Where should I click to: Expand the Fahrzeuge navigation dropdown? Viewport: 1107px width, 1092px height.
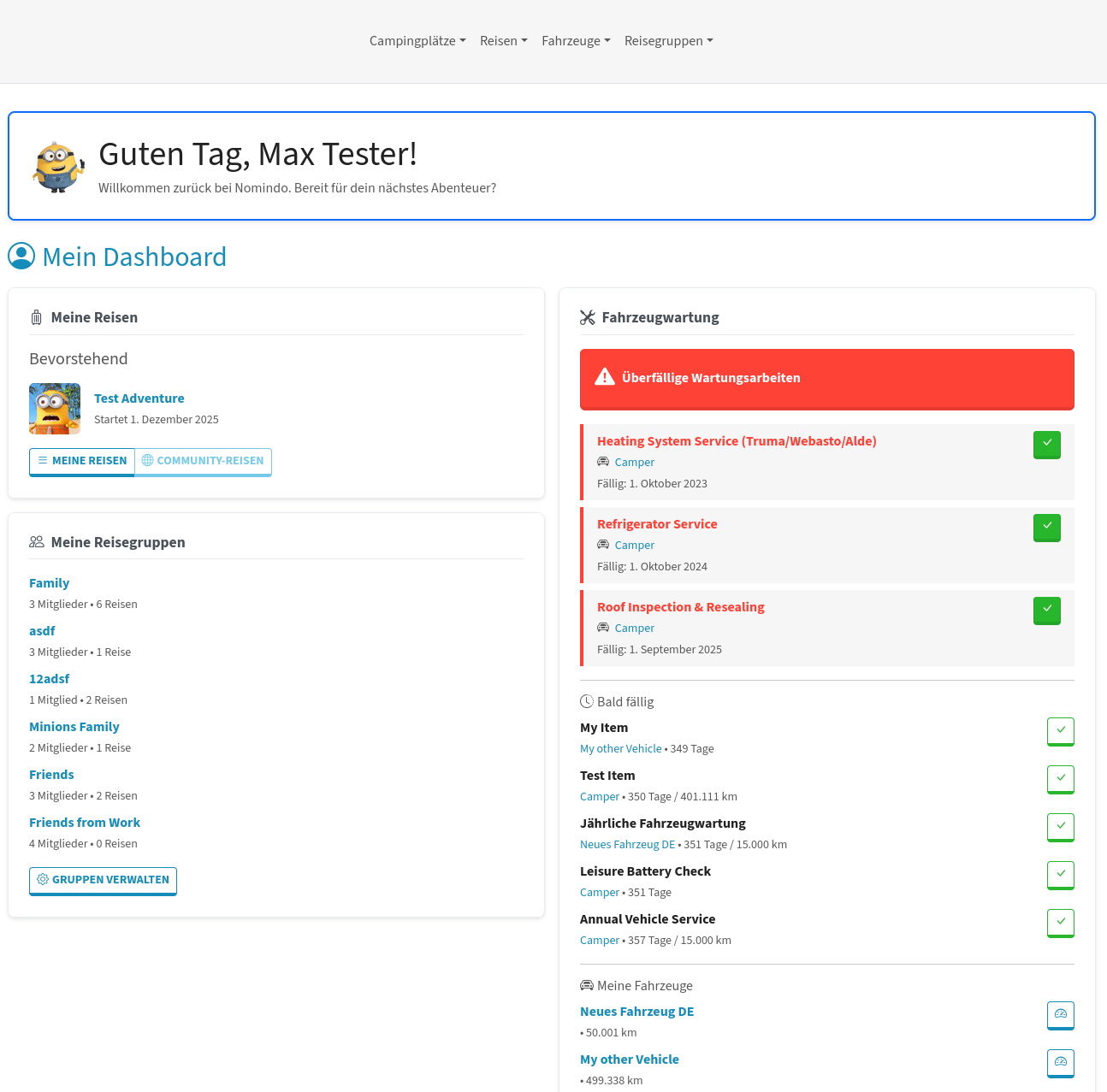pos(576,41)
